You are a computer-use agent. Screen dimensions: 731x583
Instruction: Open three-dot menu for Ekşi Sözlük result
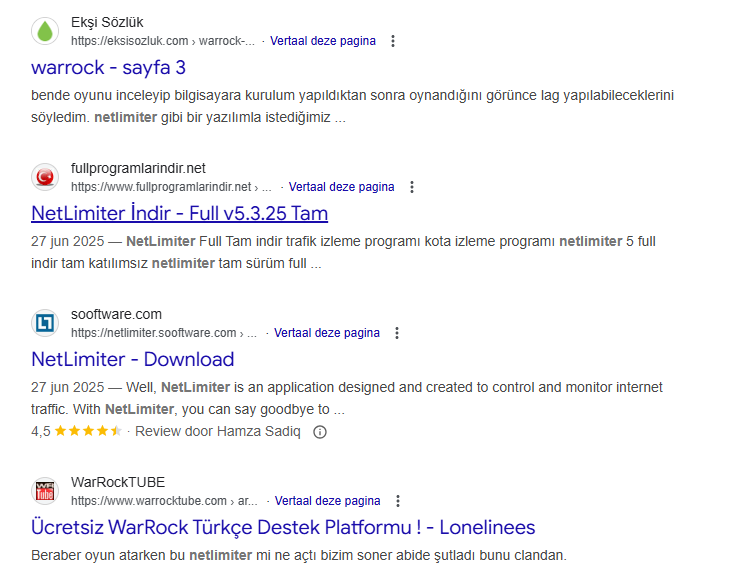tap(393, 41)
